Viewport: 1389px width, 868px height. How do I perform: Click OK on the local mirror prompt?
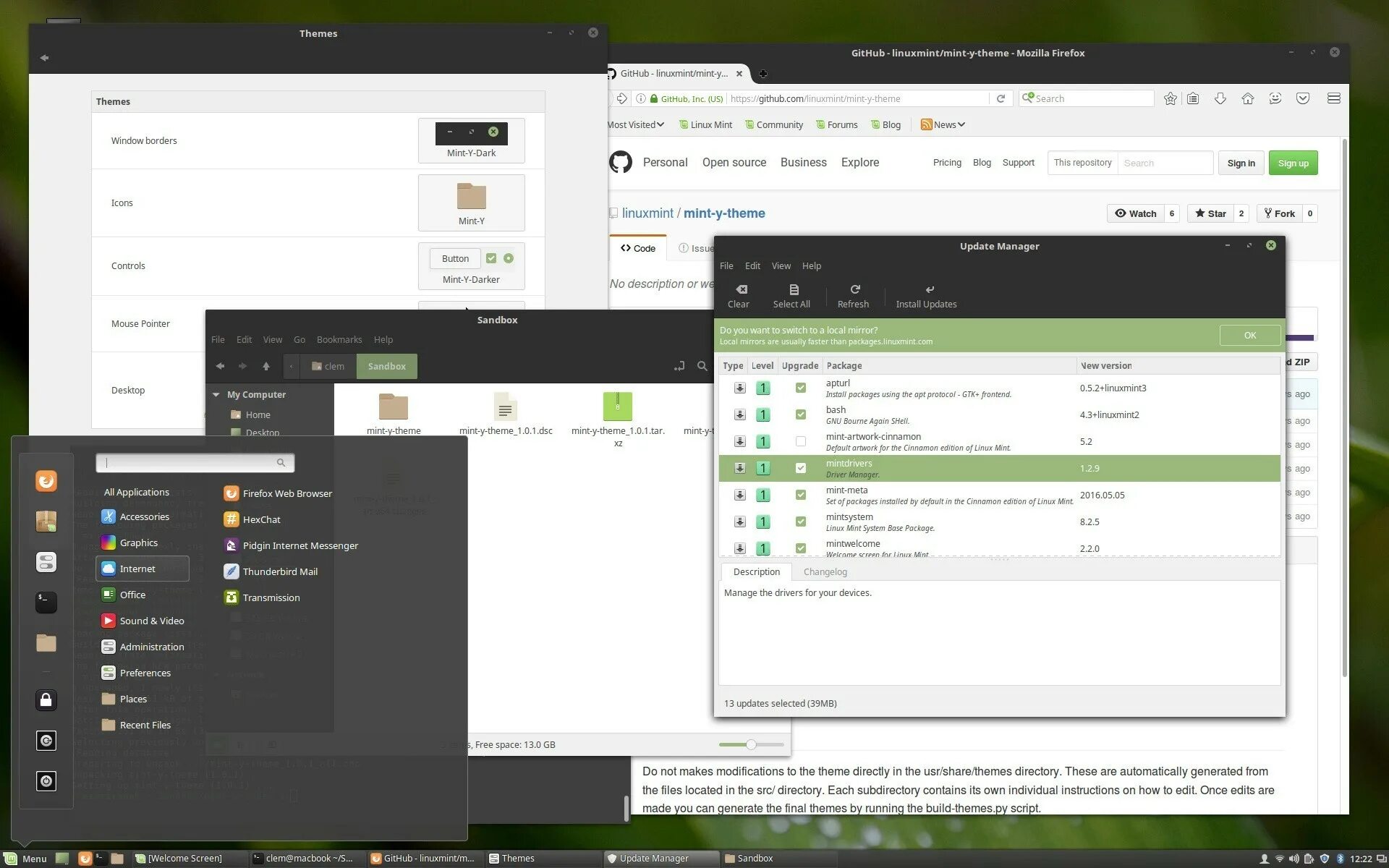(x=1249, y=335)
